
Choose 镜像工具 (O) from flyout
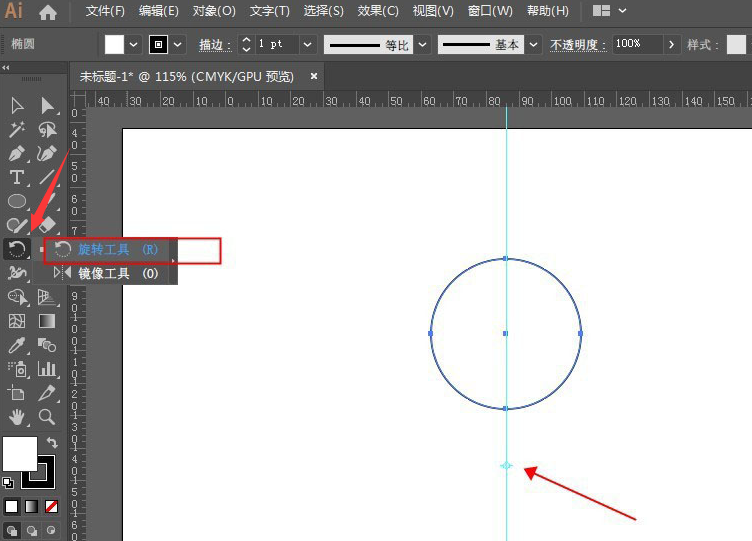[118, 273]
